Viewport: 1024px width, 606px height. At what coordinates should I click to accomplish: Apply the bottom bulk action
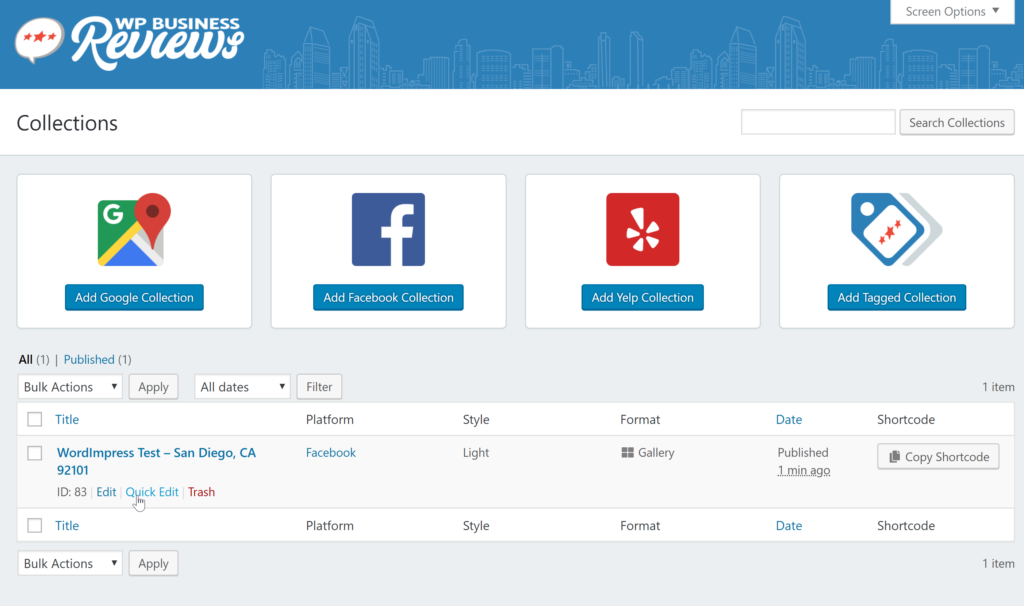(153, 564)
